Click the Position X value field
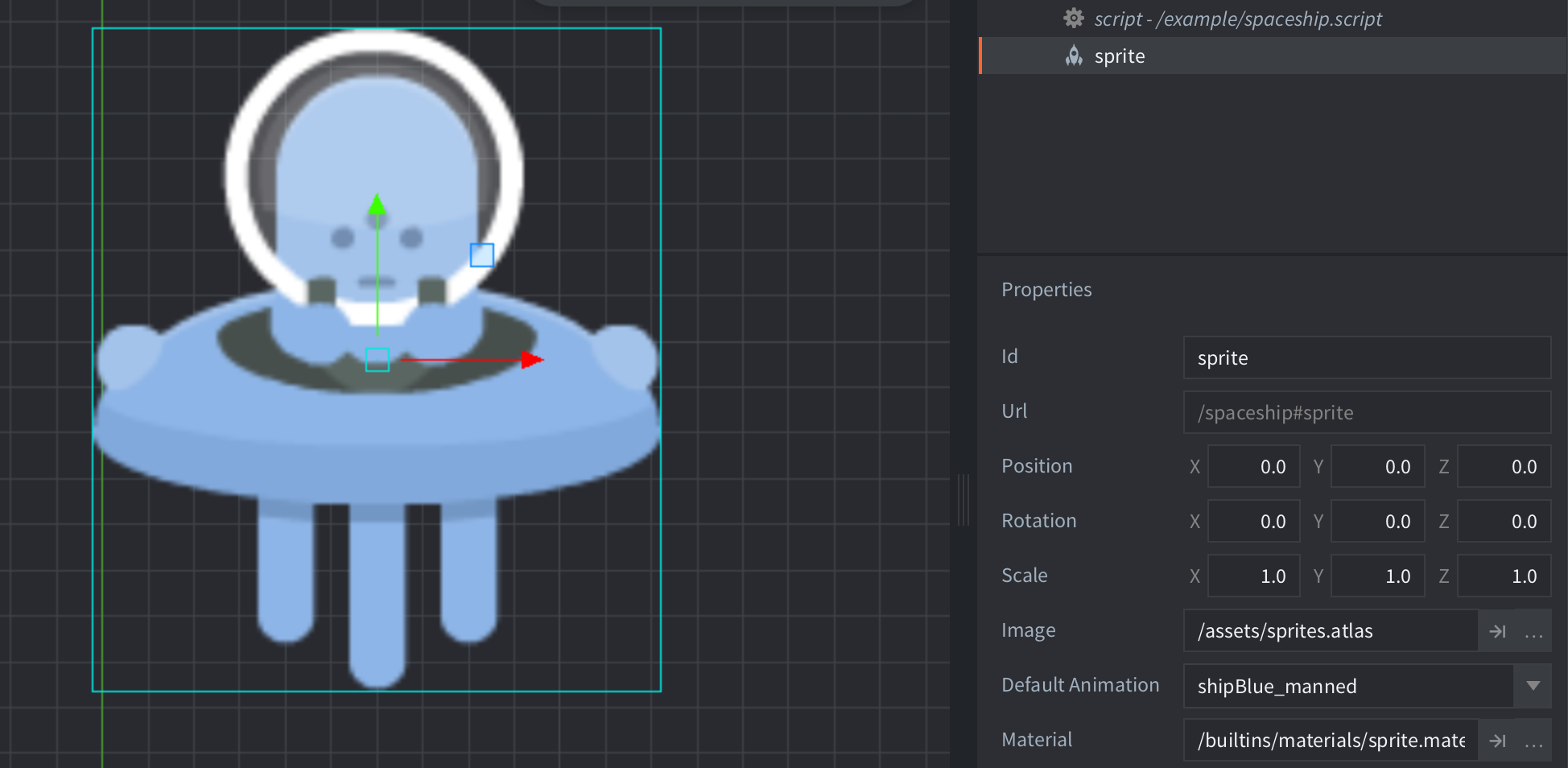Viewport: 1568px width, 768px height. click(x=1253, y=466)
